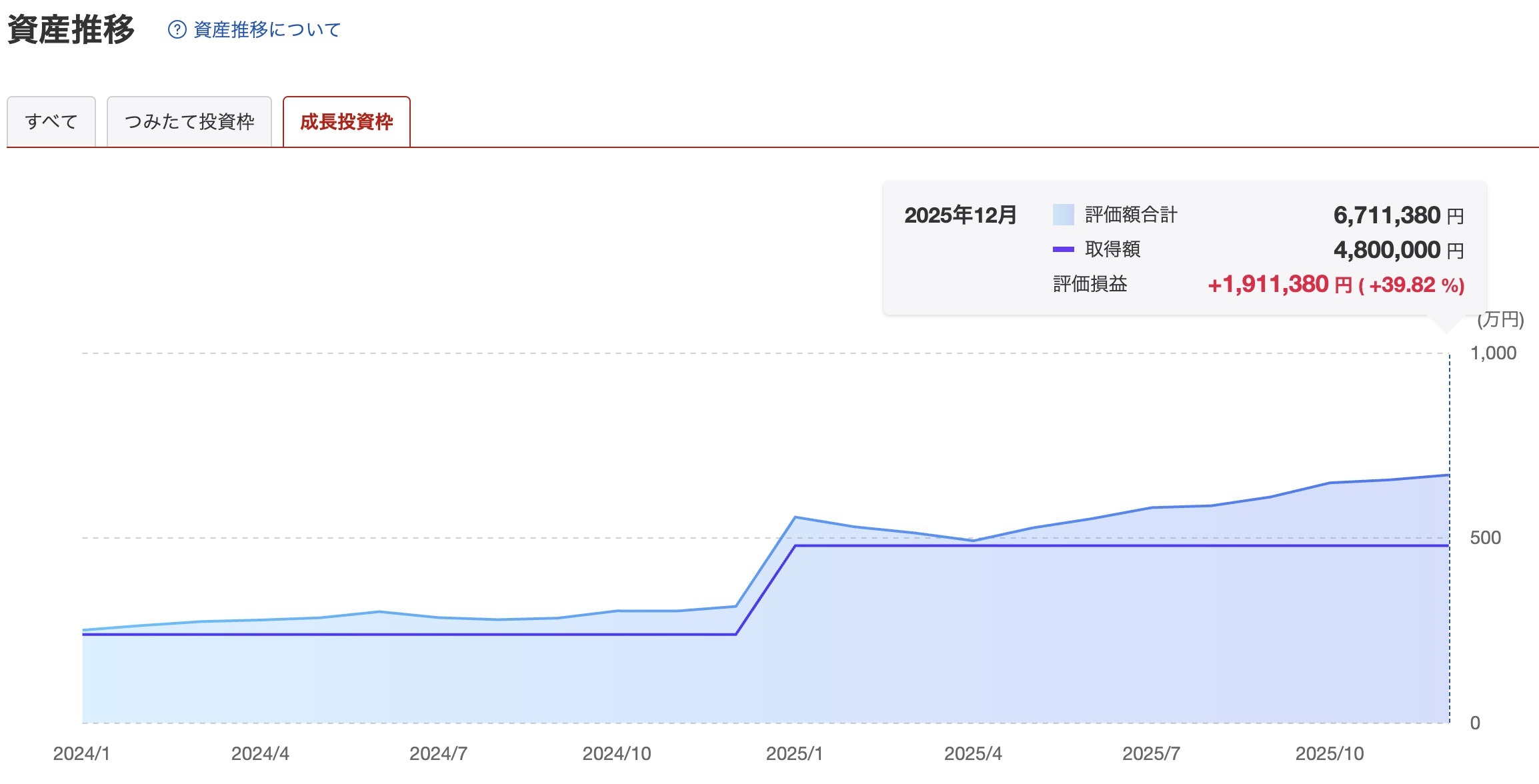Click the 2025/7 x-axis label
Image resolution: width=1539 pixels, height=784 pixels.
(1151, 753)
